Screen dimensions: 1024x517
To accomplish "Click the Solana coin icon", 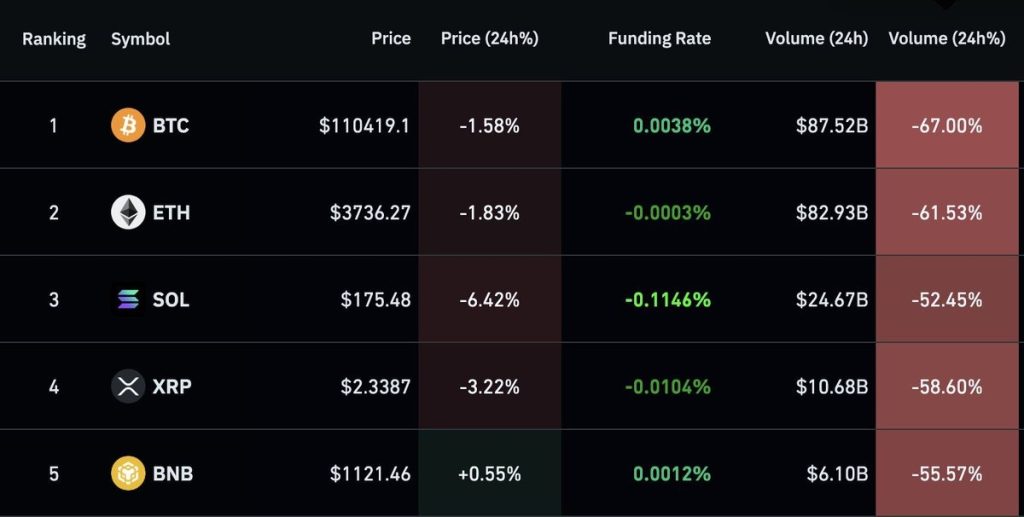I will [x=128, y=299].
